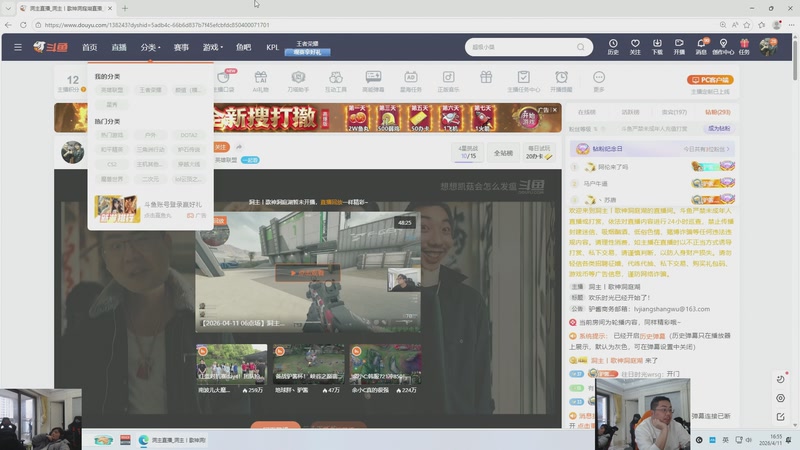
Task: Click the streamer avatar beside banner
Action: point(72,152)
